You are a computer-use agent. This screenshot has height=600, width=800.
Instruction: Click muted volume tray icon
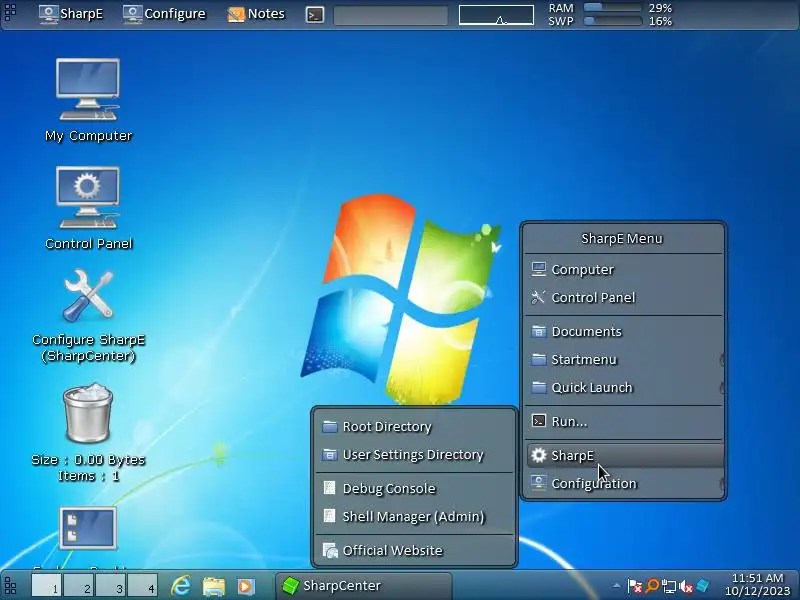pos(686,586)
